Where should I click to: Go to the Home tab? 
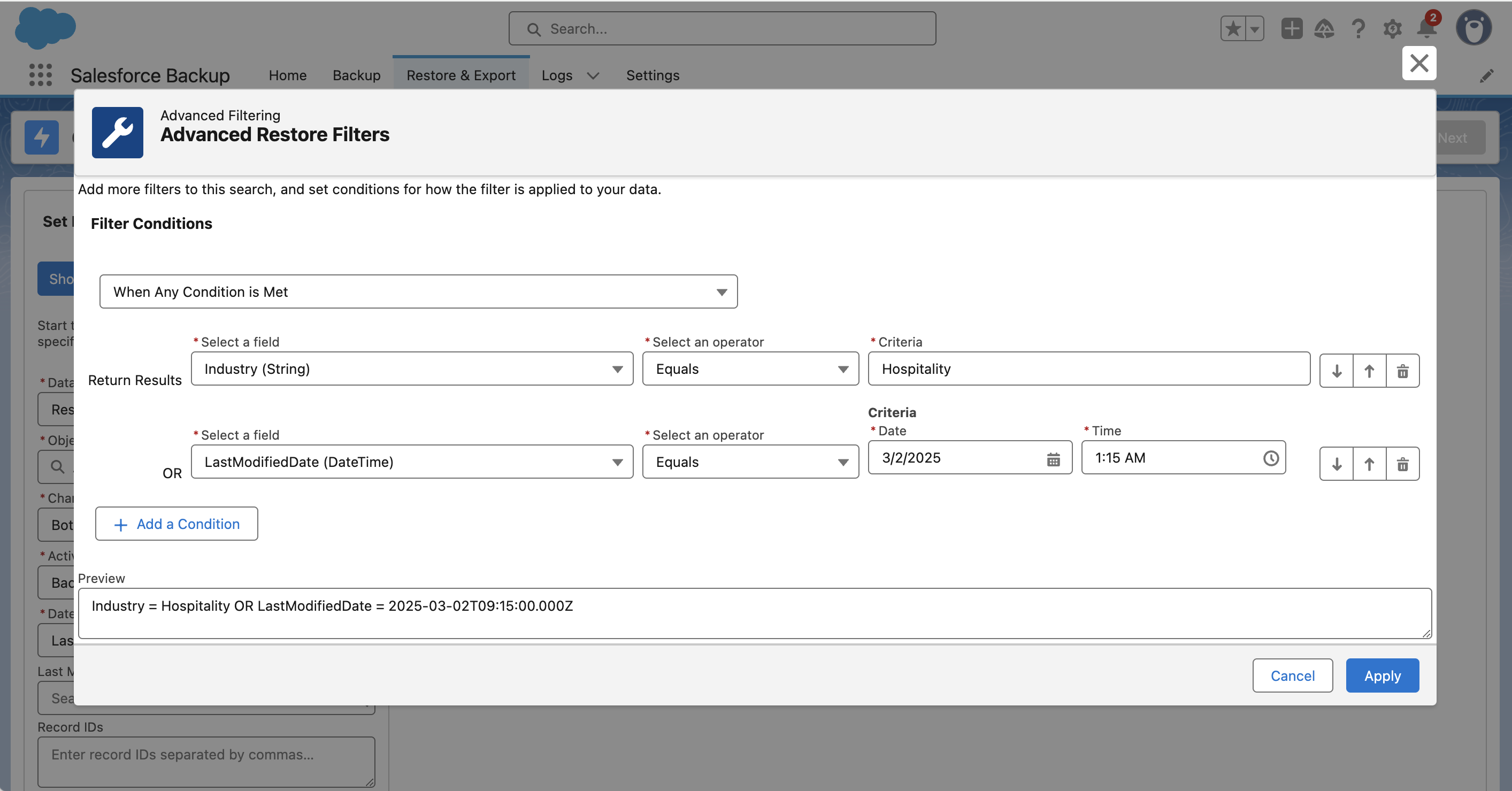pos(288,75)
